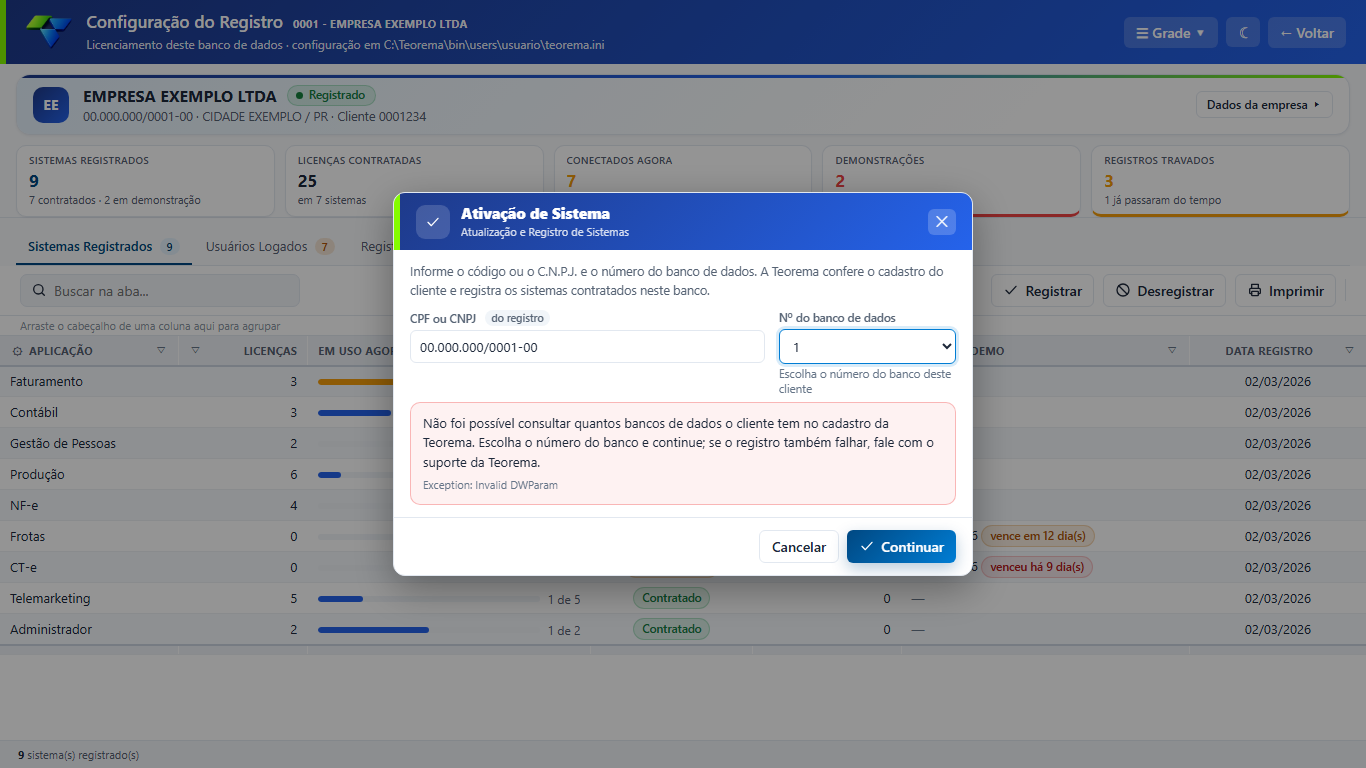Open the filter on the DEMO column
Image resolution: width=1366 pixels, height=768 pixels.
click(x=1172, y=351)
